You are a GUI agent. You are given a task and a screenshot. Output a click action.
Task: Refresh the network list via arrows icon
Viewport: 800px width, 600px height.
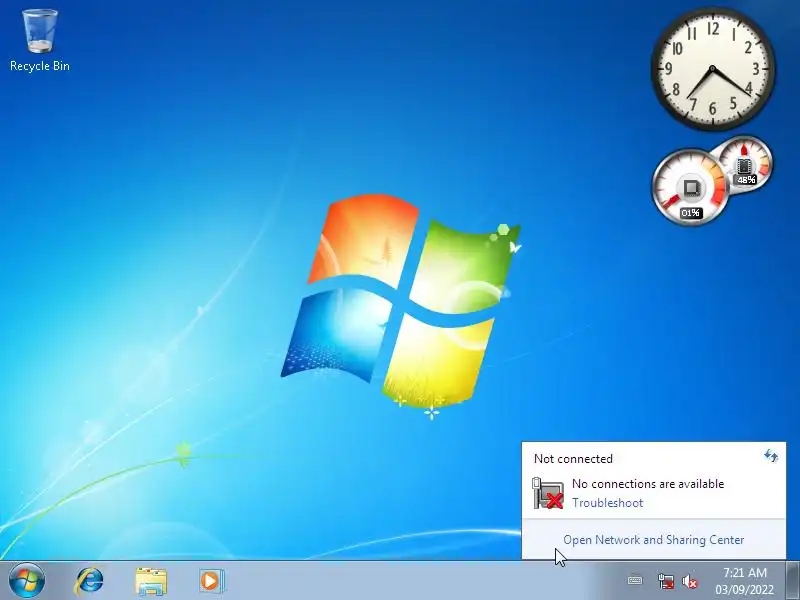[770, 456]
